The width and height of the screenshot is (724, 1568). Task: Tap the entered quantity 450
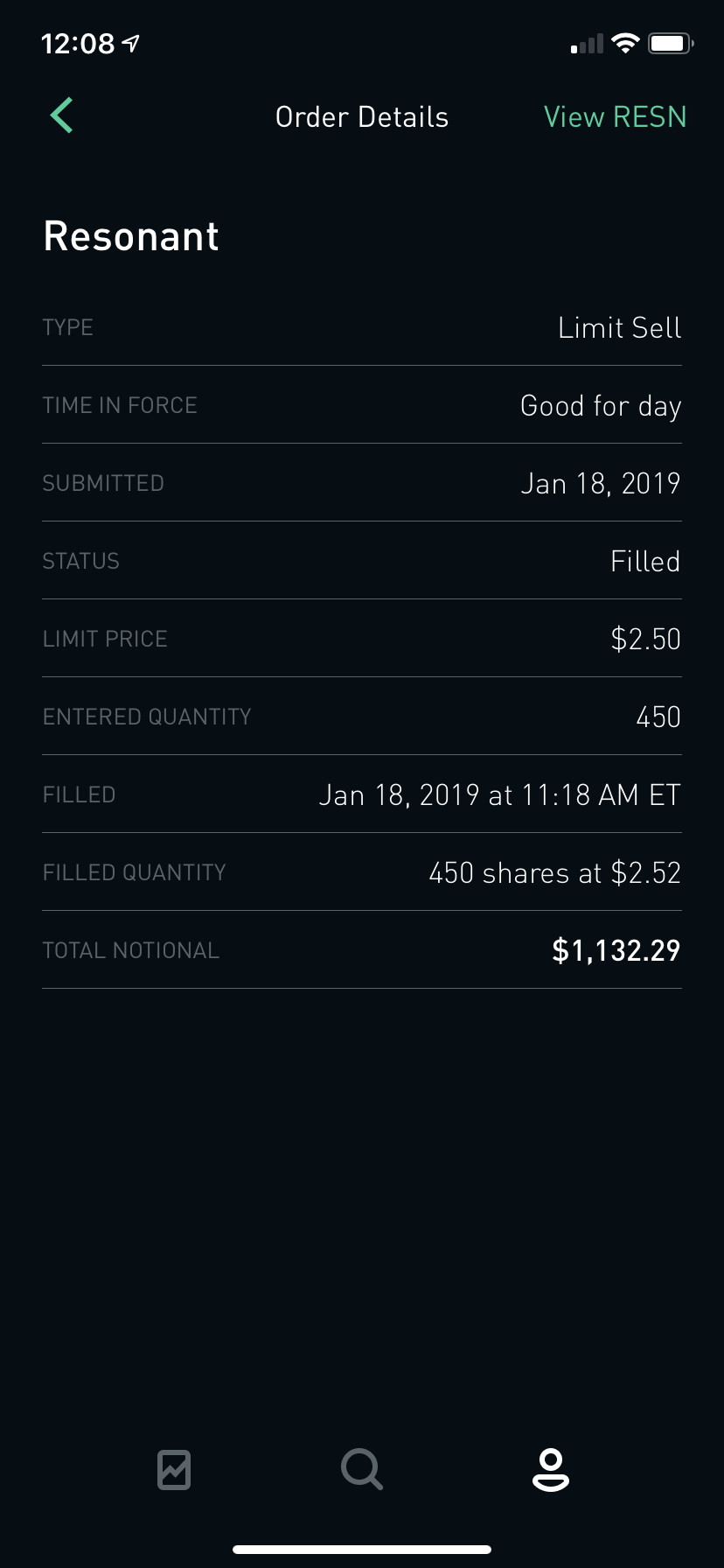click(x=658, y=717)
